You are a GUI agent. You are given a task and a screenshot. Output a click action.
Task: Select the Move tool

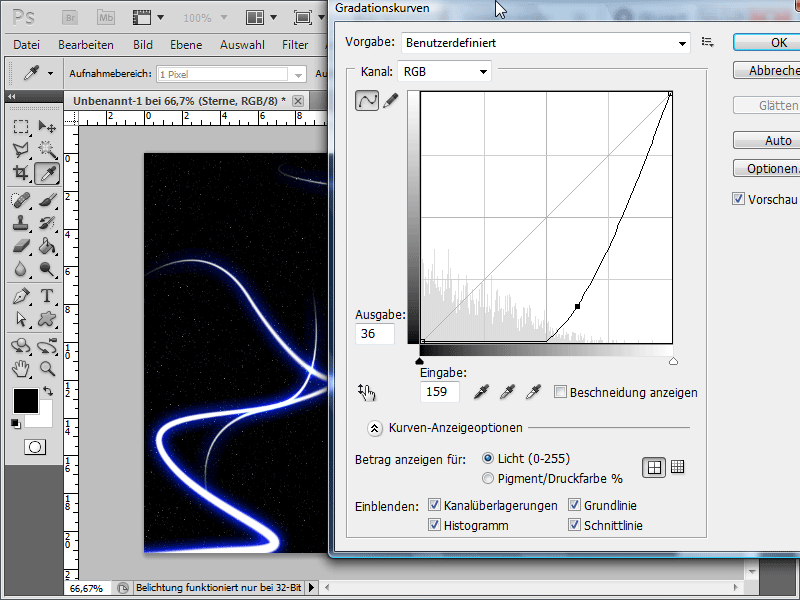click(x=47, y=126)
